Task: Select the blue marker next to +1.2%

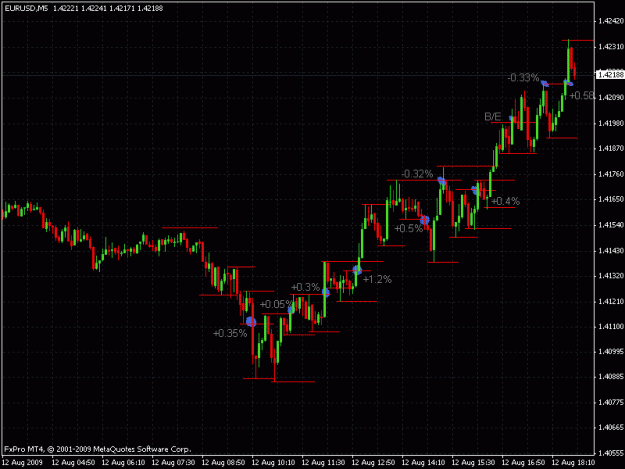Action: click(358, 270)
